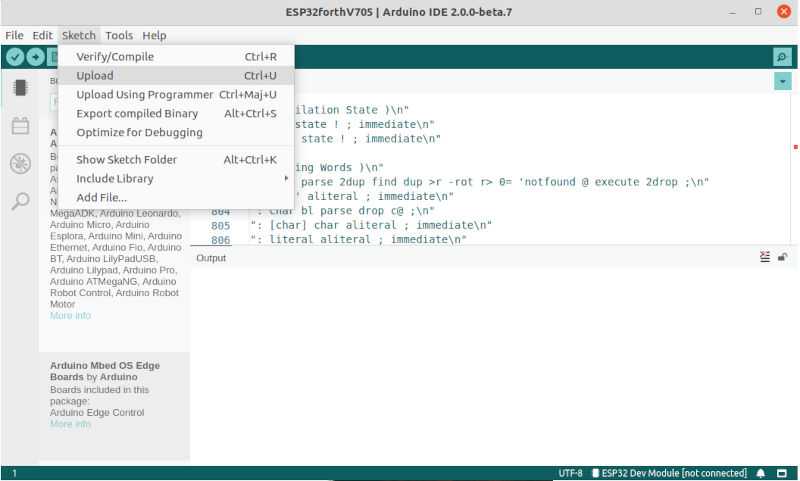Open notifications bell in status bar
The height and width of the screenshot is (481, 800).
pos(761,473)
